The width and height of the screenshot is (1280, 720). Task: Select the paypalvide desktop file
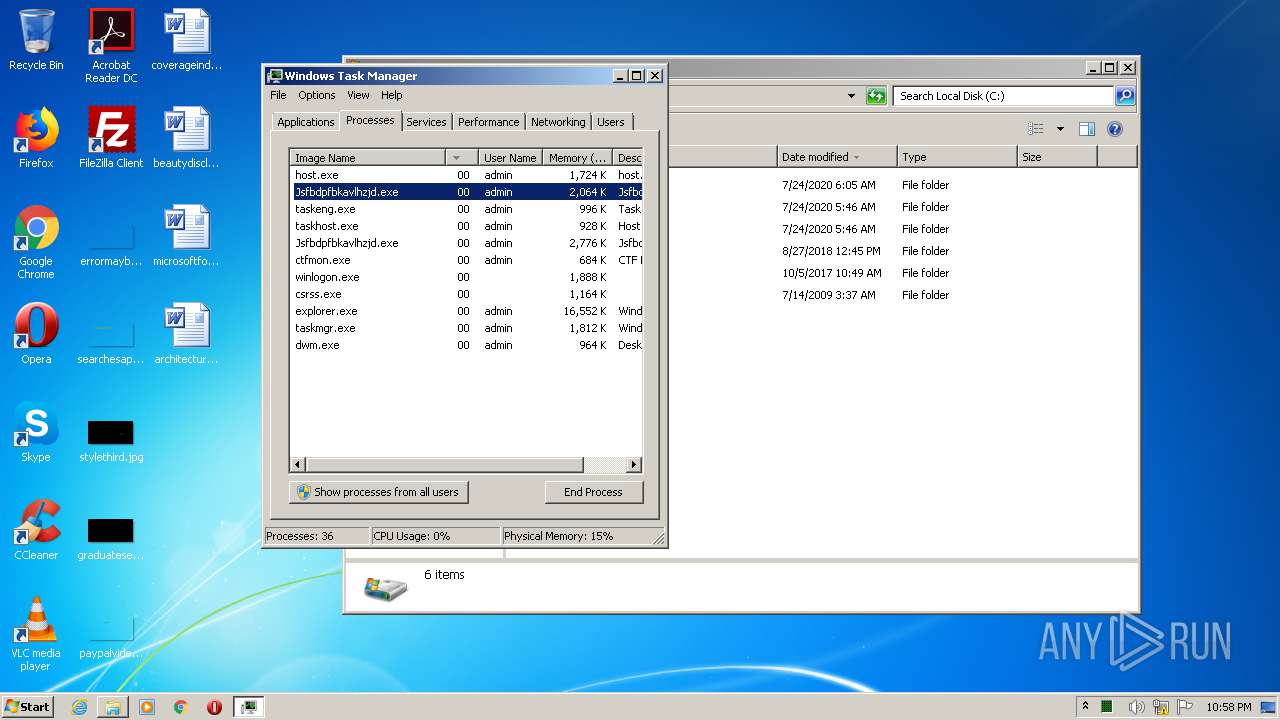click(111, 636)
